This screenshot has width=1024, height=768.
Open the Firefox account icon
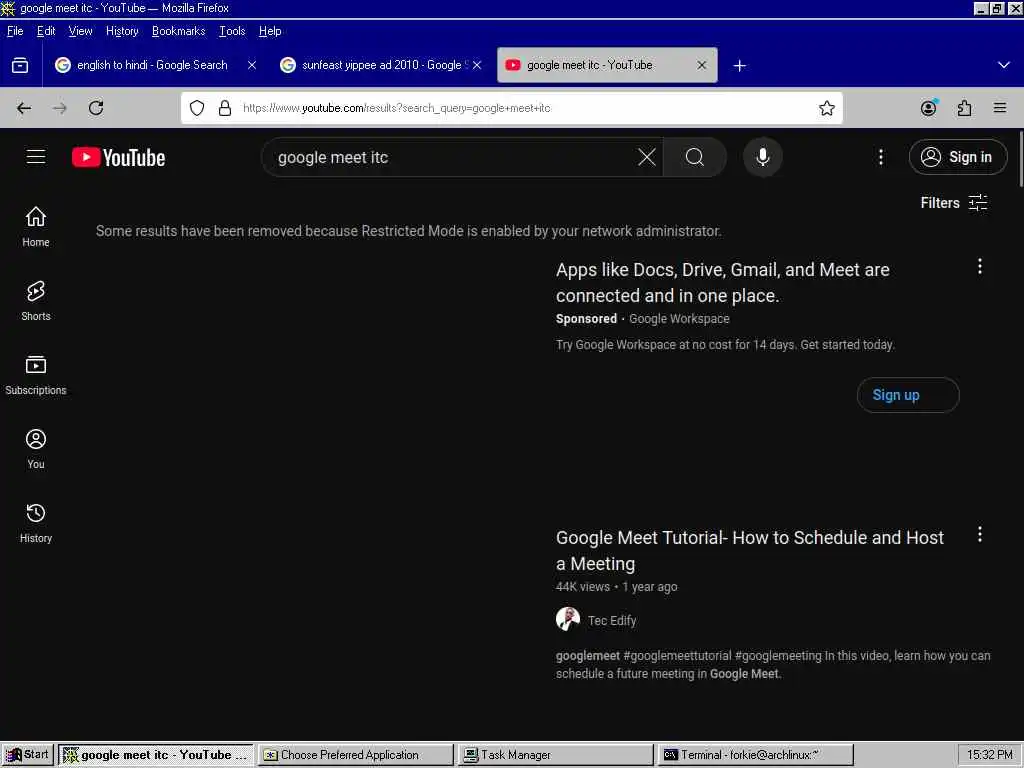coord(929,108)
